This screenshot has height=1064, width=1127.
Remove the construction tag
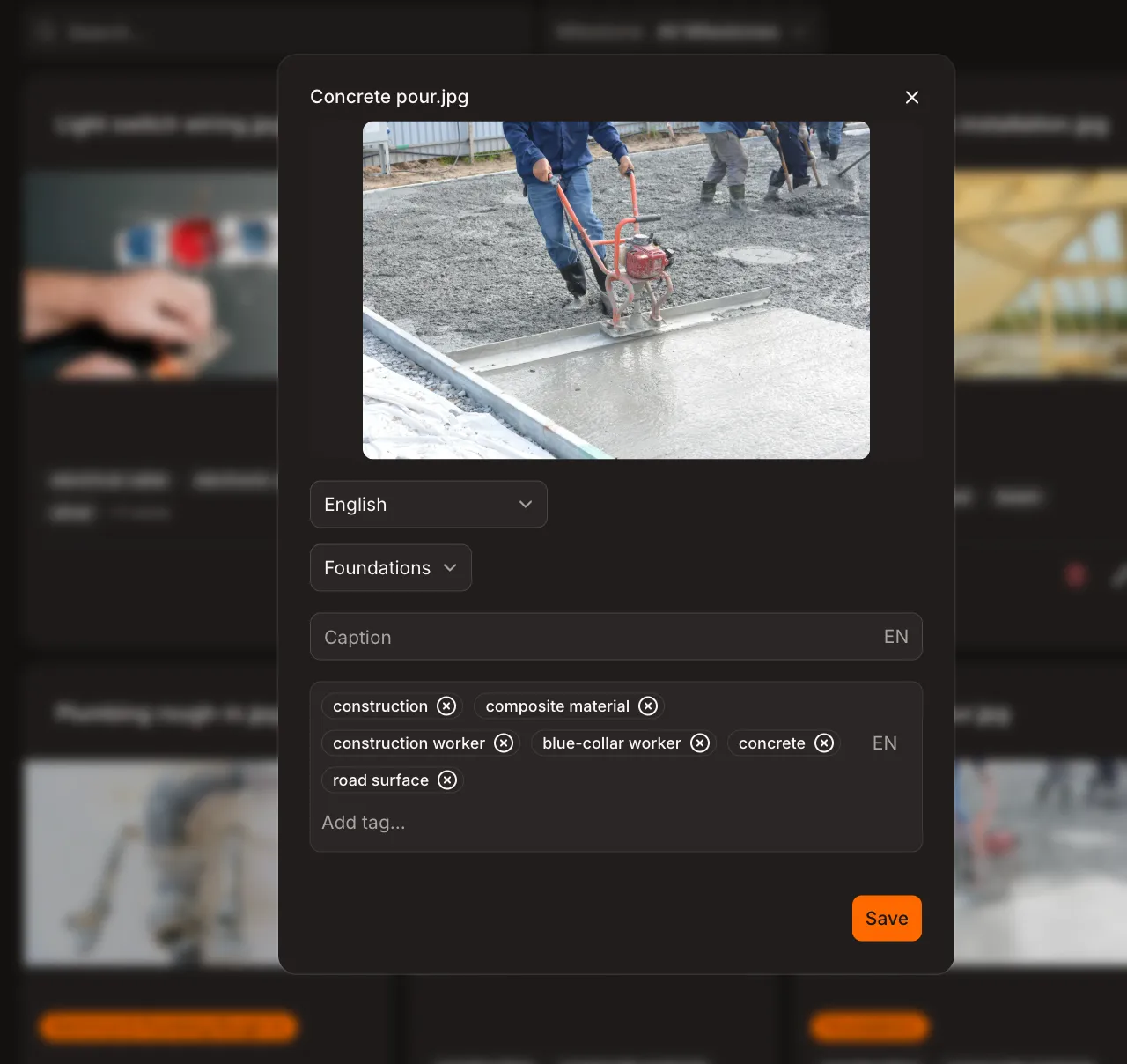coord(446,706)
